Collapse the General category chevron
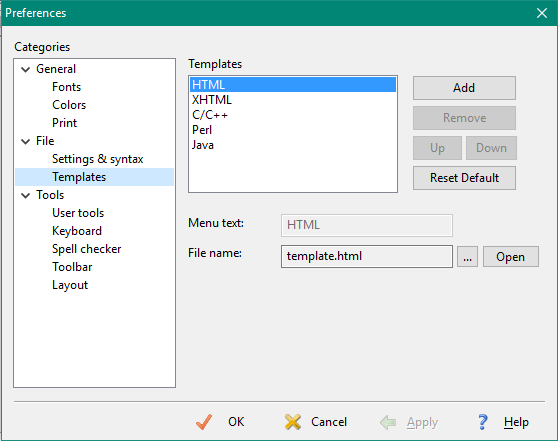Viewport: 558px width, 441px height. pos(26,69)
